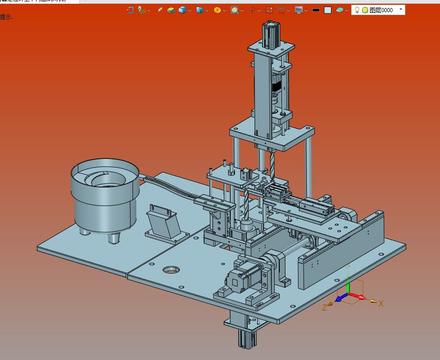Open the layer 0000 dropdown arrow
440x360 pixels.
tap(401, 9)
